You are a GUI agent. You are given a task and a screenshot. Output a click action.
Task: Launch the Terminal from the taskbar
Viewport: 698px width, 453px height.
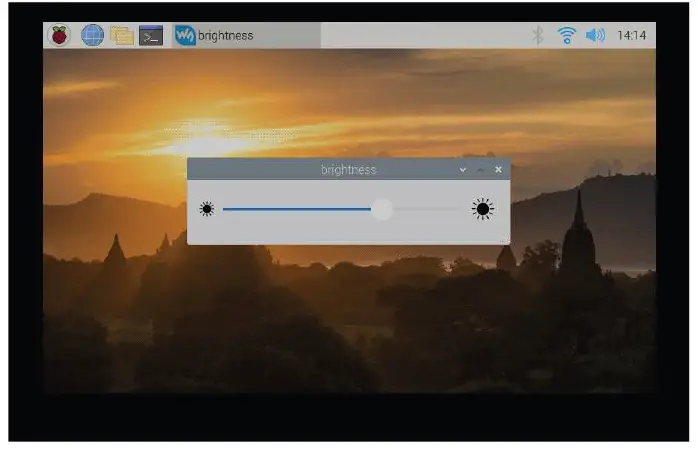[x=151, y=36]
